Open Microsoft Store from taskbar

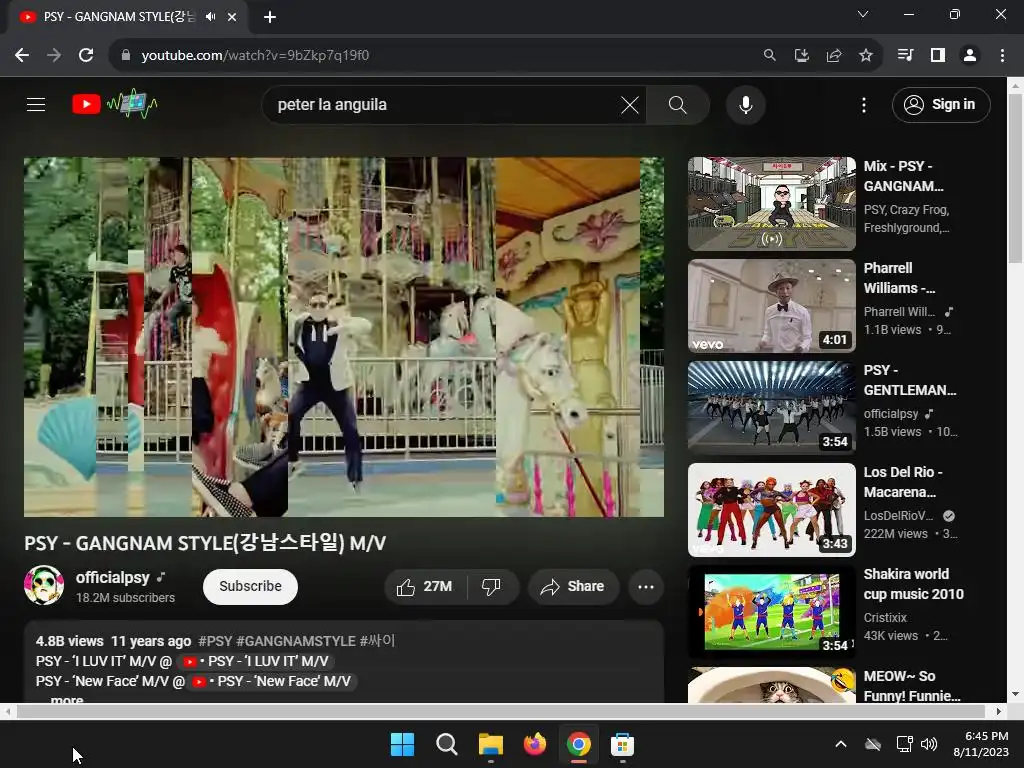(622, 744)
